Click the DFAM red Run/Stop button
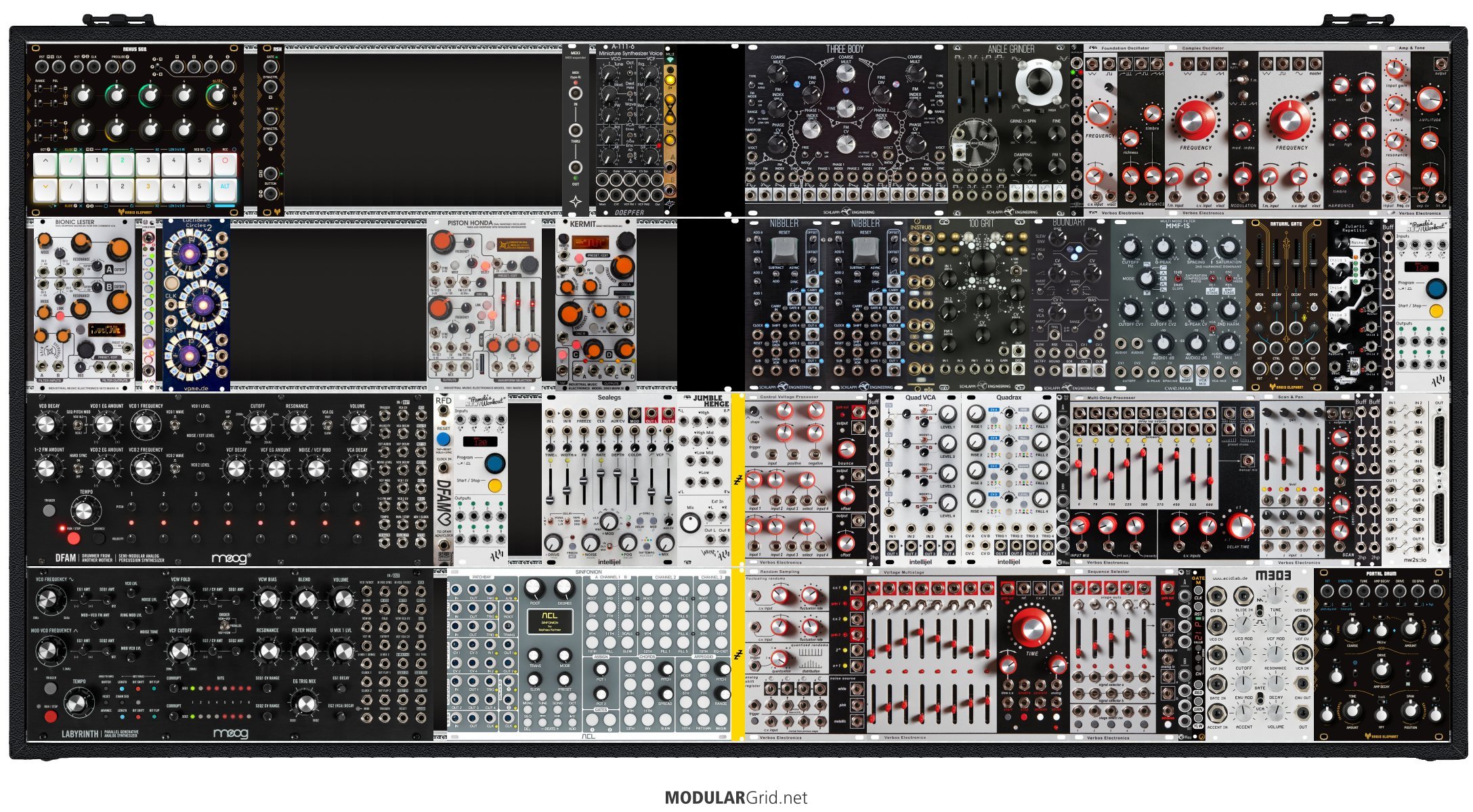The image size is (1473, 812). coord(72,538)
